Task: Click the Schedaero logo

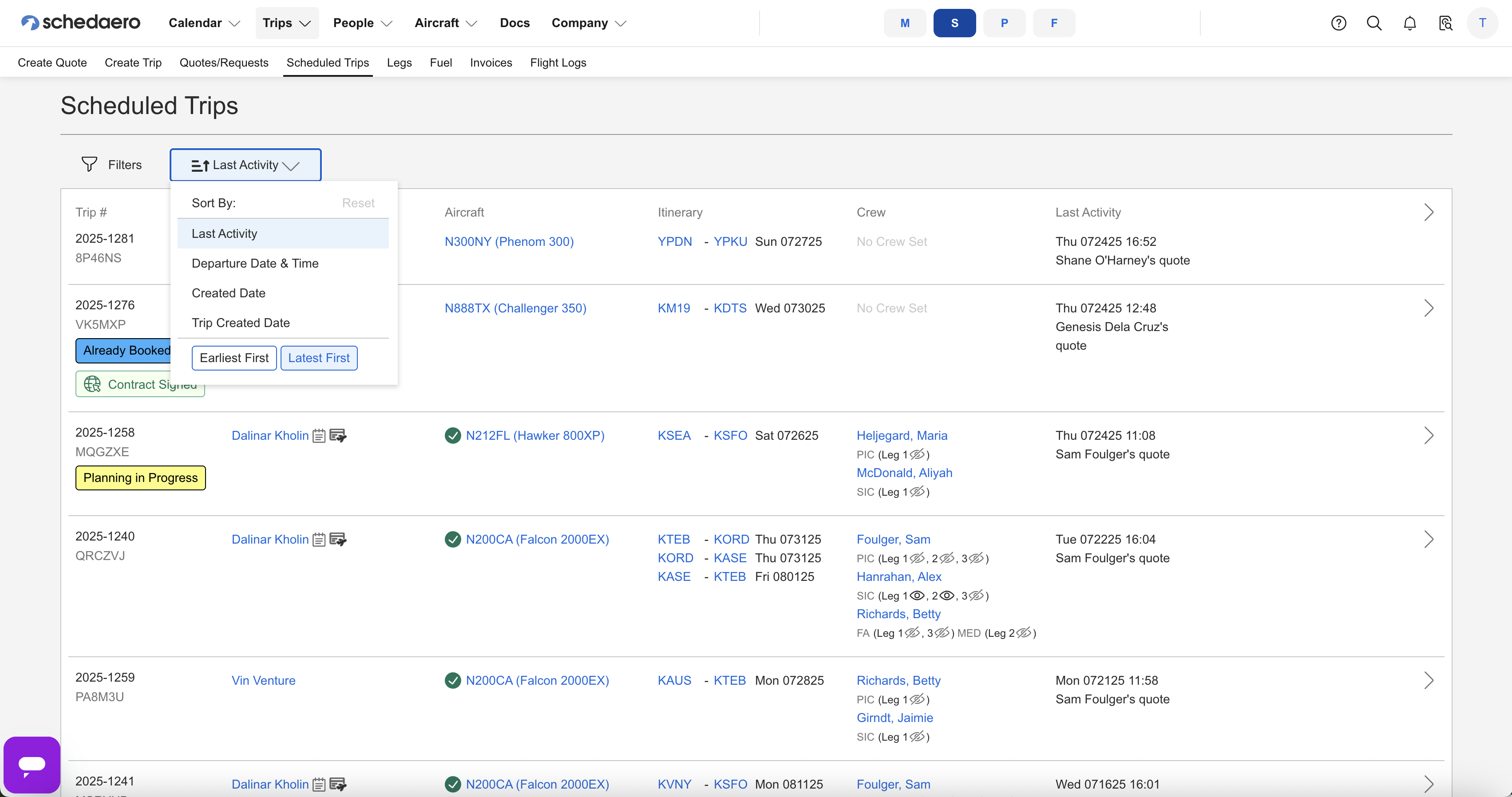Action: coord(80,22)
